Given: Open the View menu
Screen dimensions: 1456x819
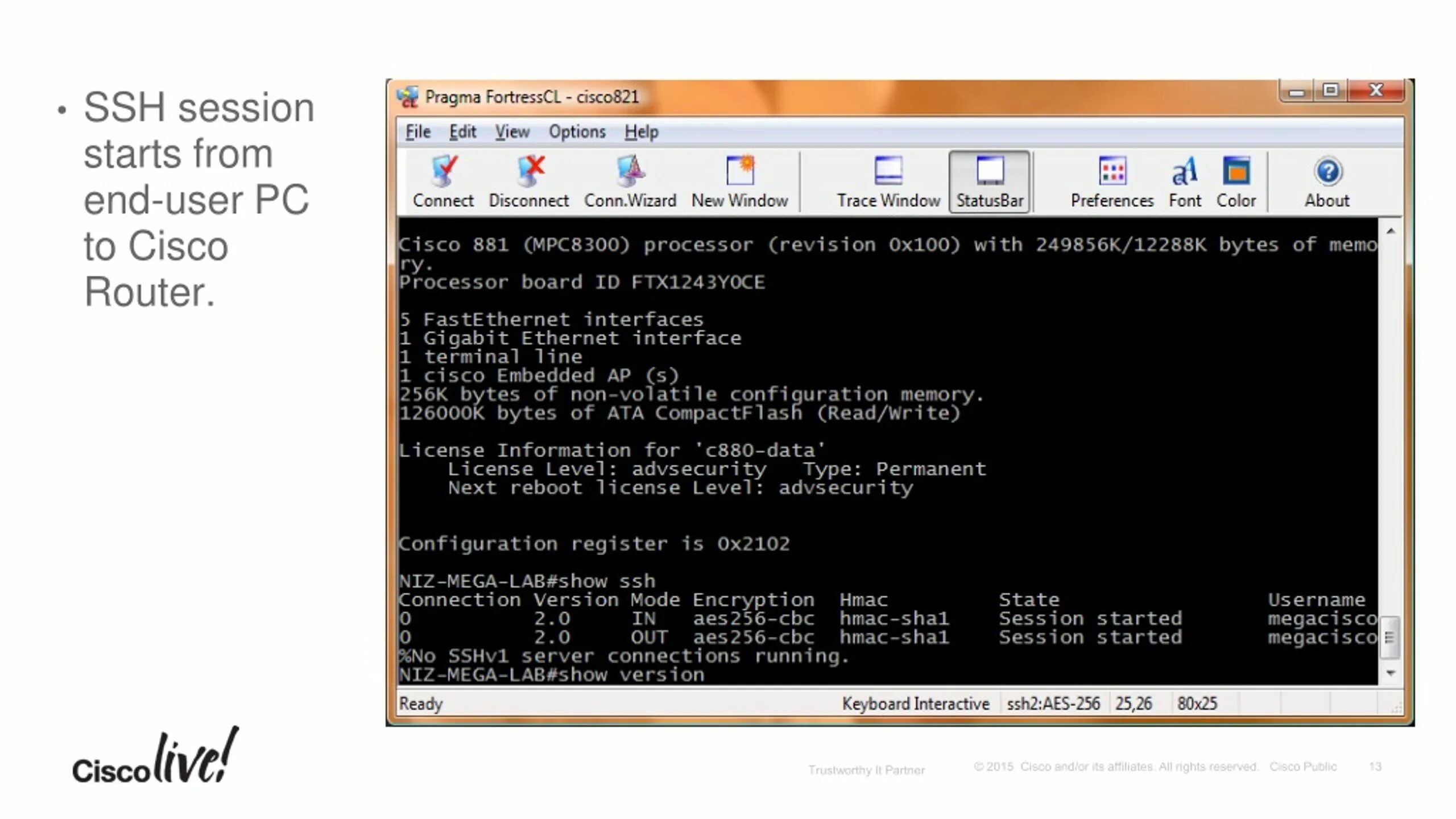Looking at the screenshot, I should [512, 132].
